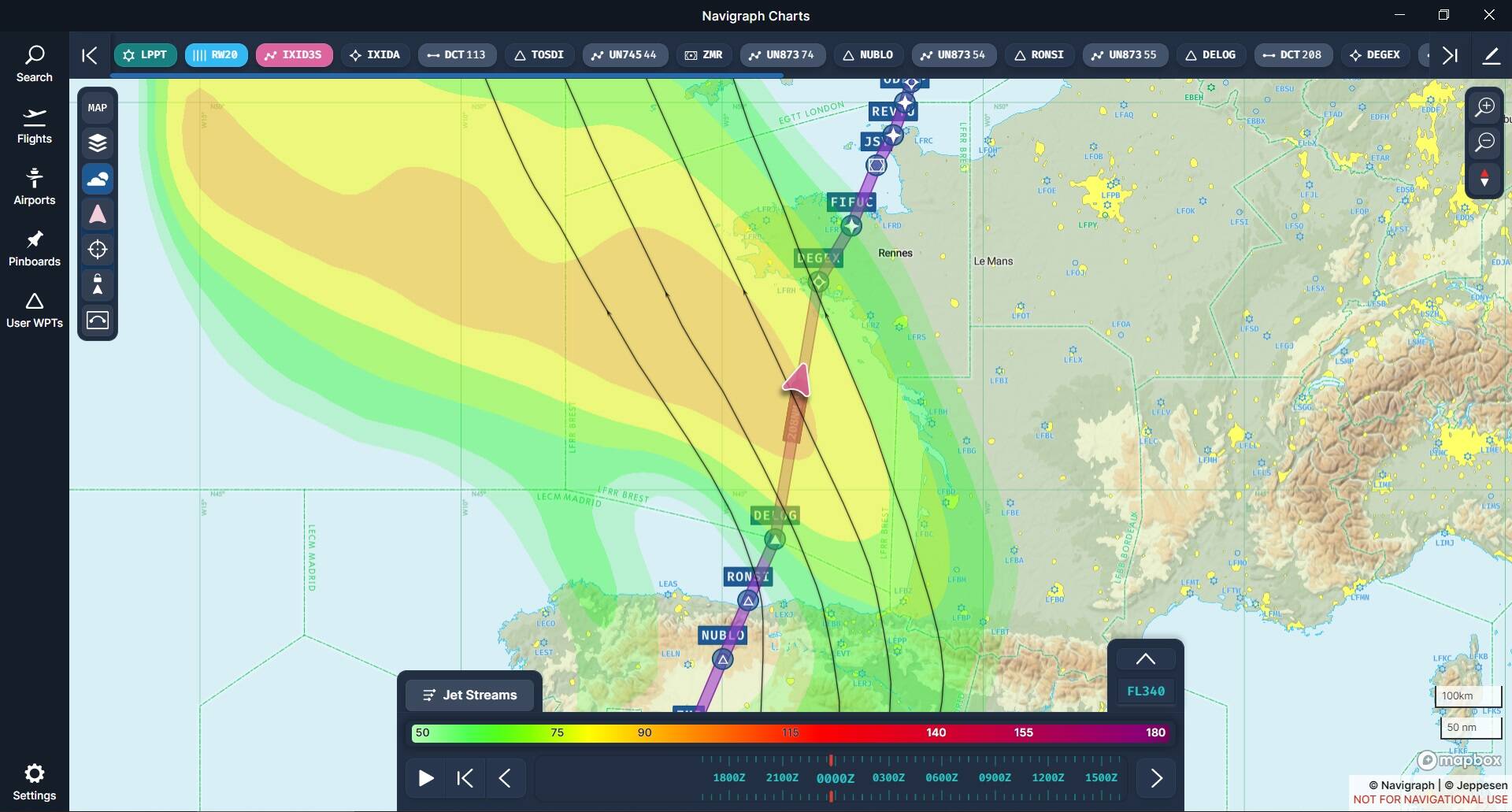1512x812 pixels.
Task: Click the center-on-target crosshair icon
Action: pyautogui.click(x=98, y=250)
